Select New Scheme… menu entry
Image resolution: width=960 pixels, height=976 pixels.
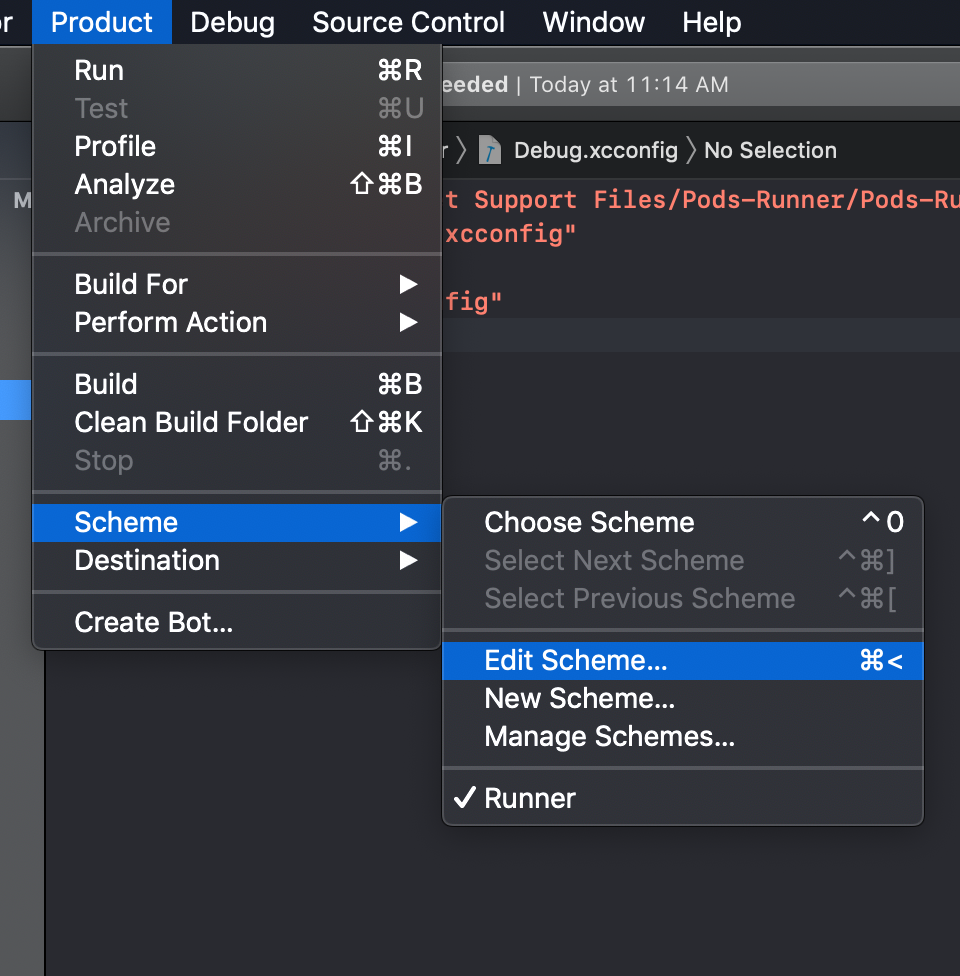(x=682, y=698)
